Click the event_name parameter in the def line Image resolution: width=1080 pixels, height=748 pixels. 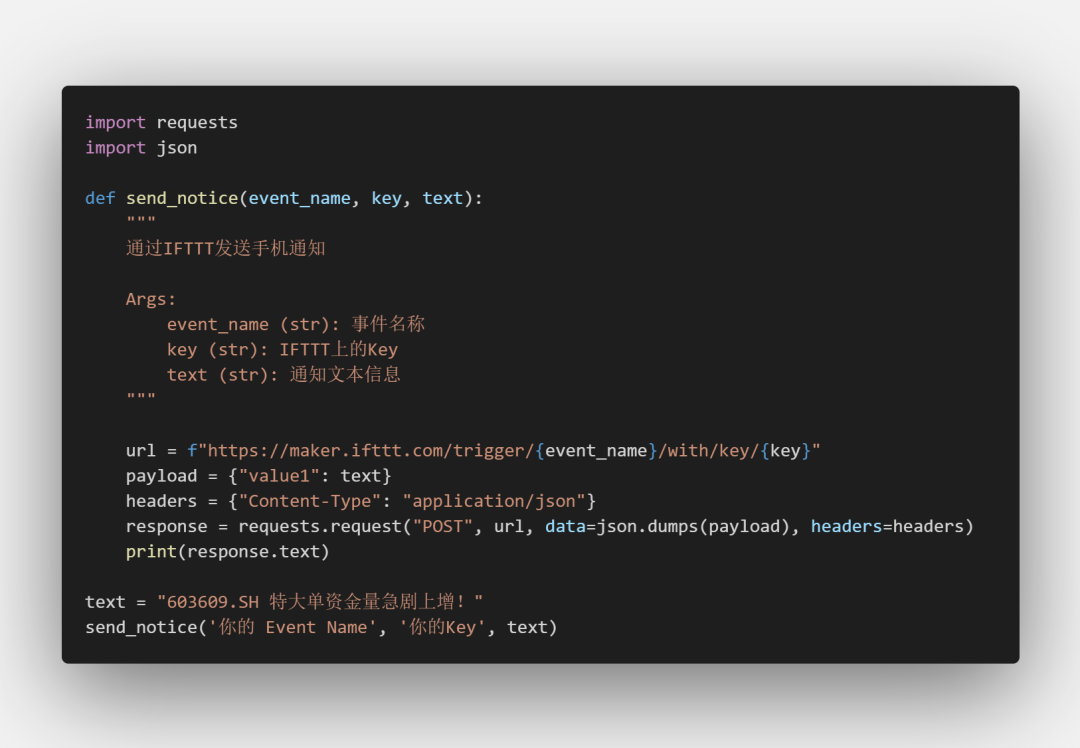(299, 198)
